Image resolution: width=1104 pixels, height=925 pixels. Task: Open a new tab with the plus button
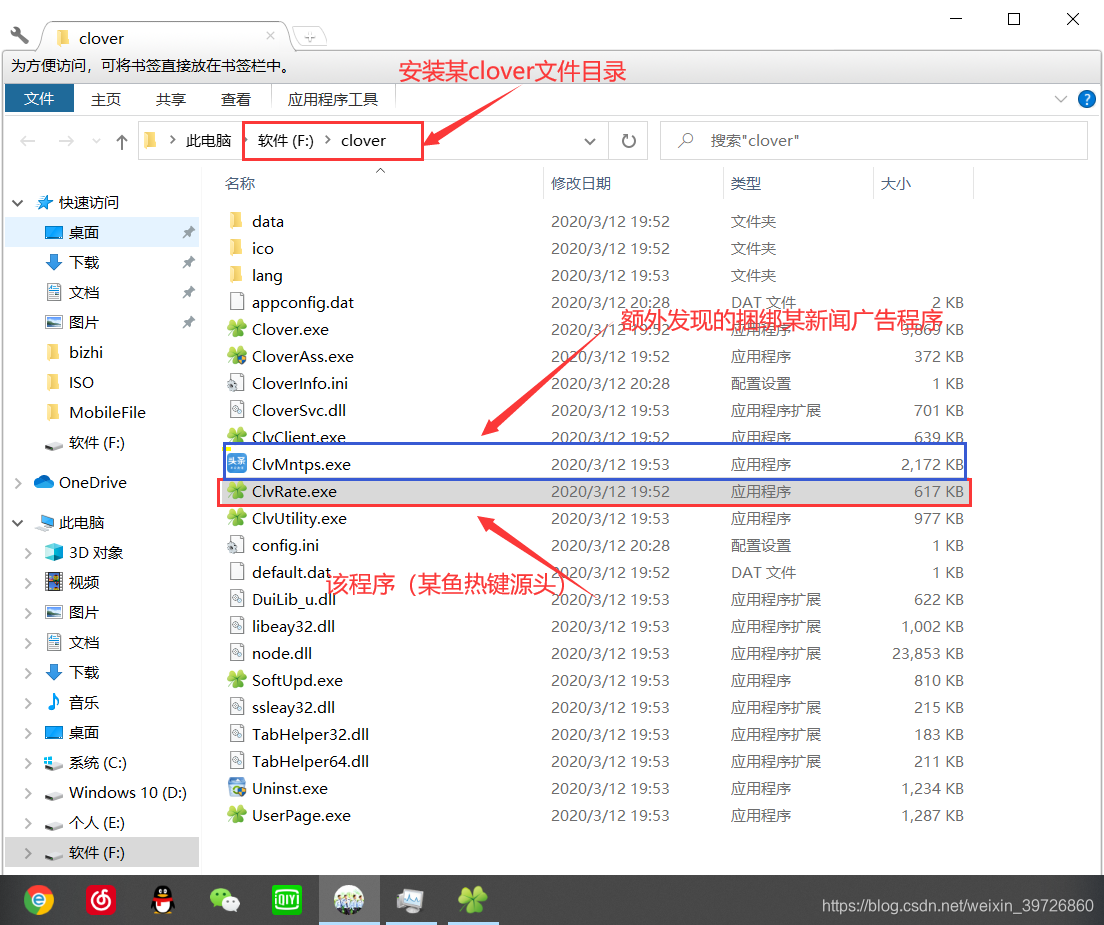pyautogui.click(x=310, y=36)
